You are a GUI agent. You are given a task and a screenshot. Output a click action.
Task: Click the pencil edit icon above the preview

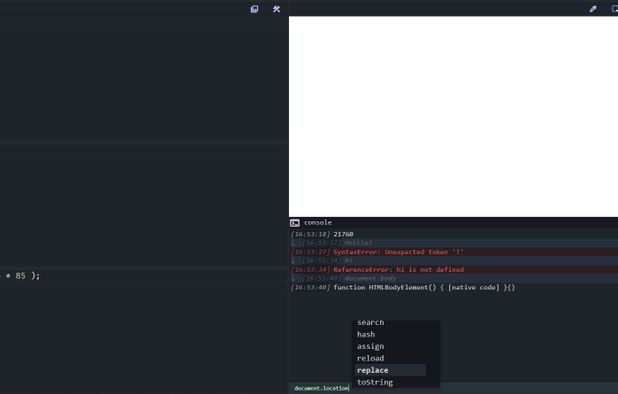click(593, 9)
